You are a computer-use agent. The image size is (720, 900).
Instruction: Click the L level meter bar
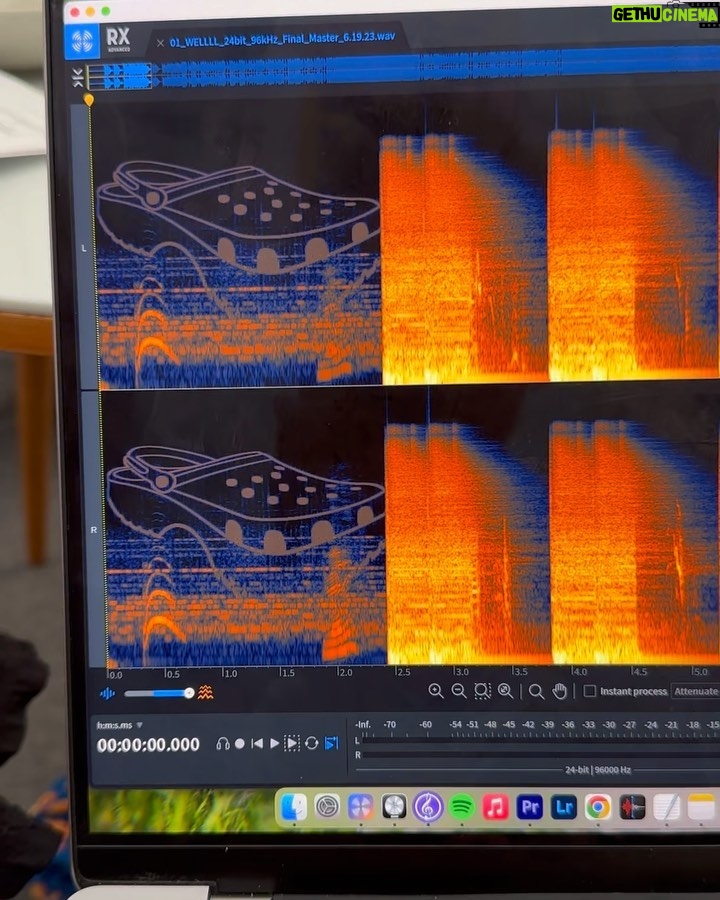coord(540,741)
